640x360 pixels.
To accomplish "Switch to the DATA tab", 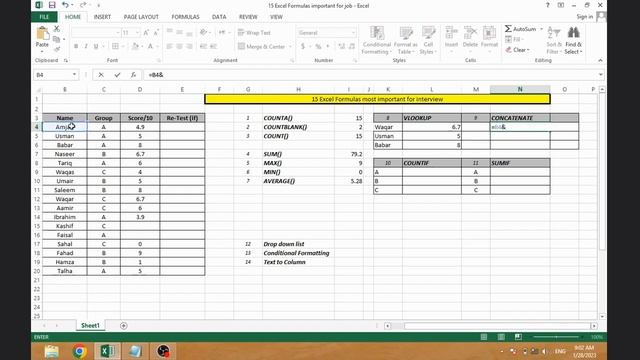I will click(x=219, y=17).
